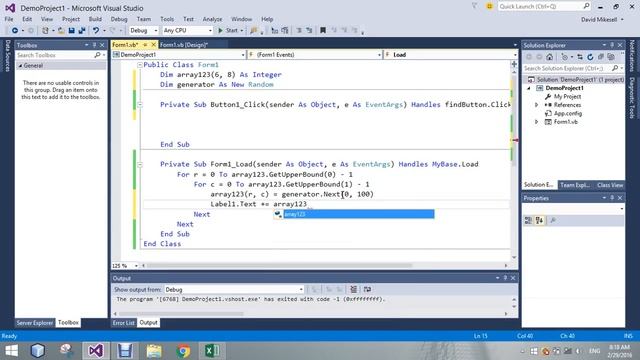Select My Project in Solution Explorer
Screen dimensions: 640x360
coord(567,97)
